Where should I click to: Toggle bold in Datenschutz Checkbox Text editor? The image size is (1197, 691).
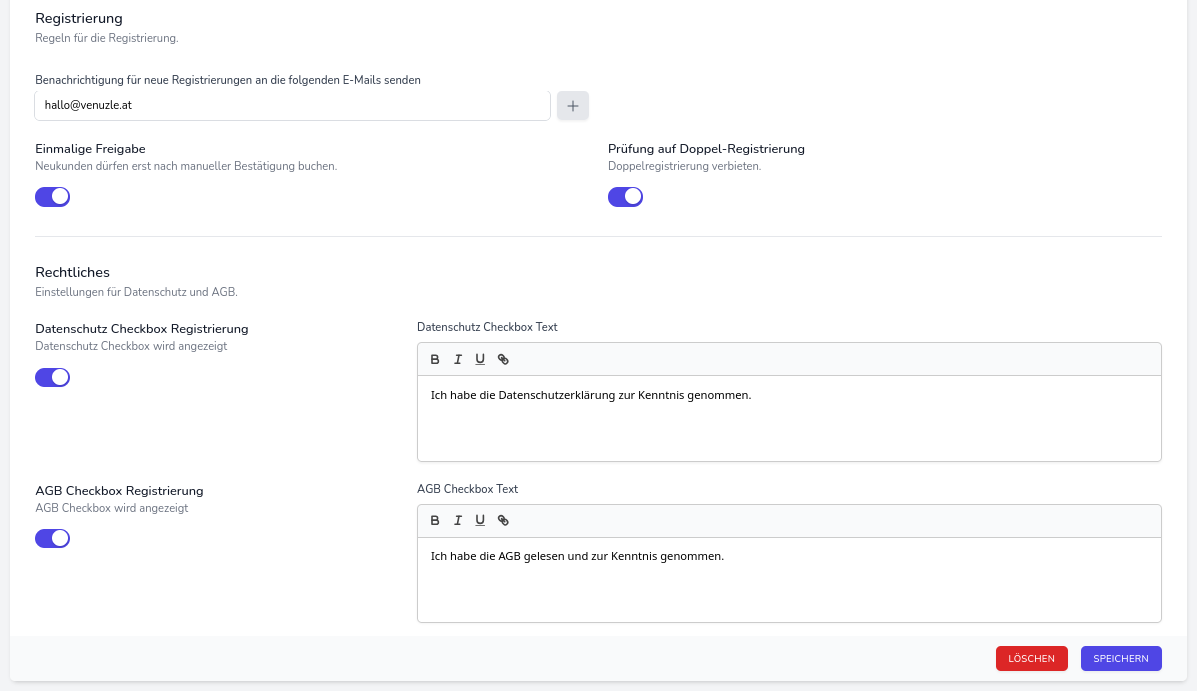tap(435, 360)
